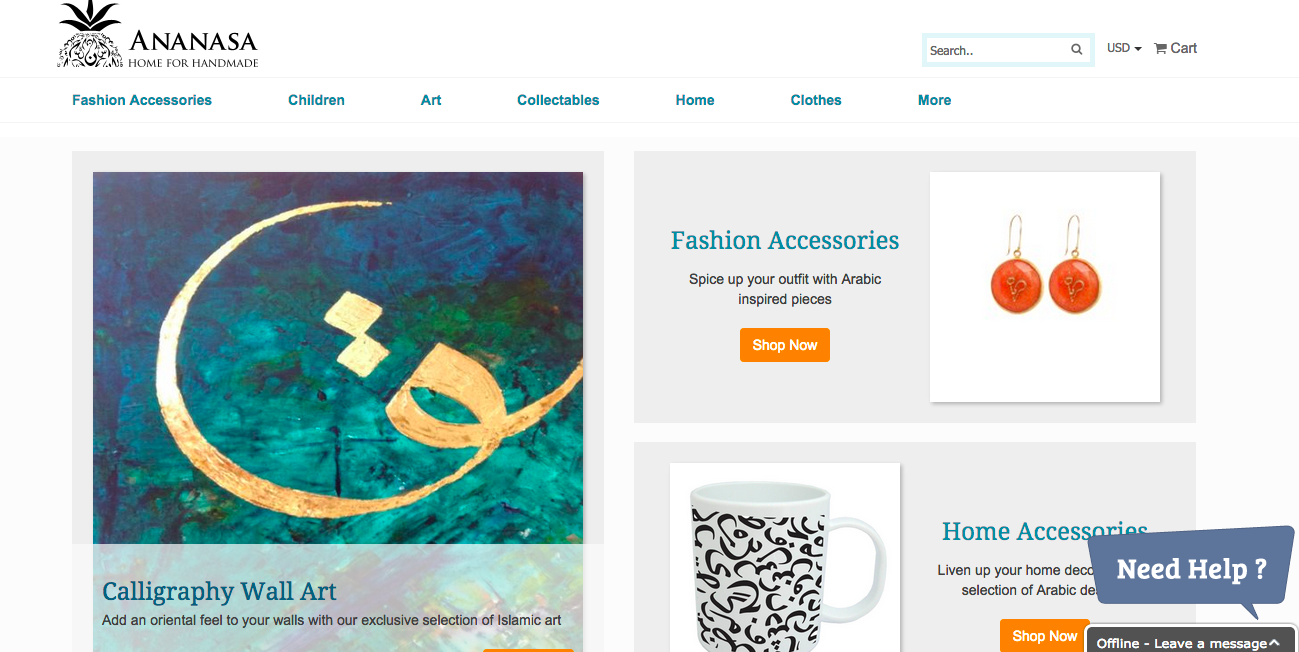Open the Fashion Accessories menu
The width and height of the screenshot is (1299, 652).
pos(142,100)
